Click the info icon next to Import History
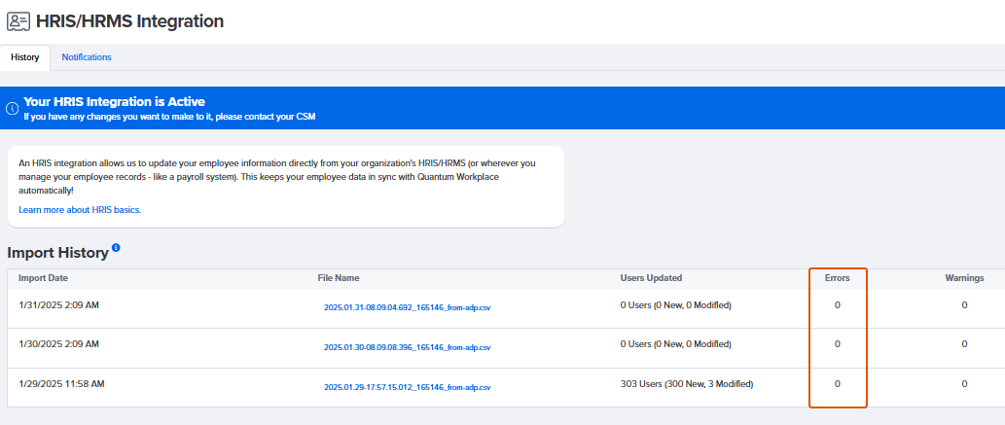The image size is (1005, 425). (116, 247)
